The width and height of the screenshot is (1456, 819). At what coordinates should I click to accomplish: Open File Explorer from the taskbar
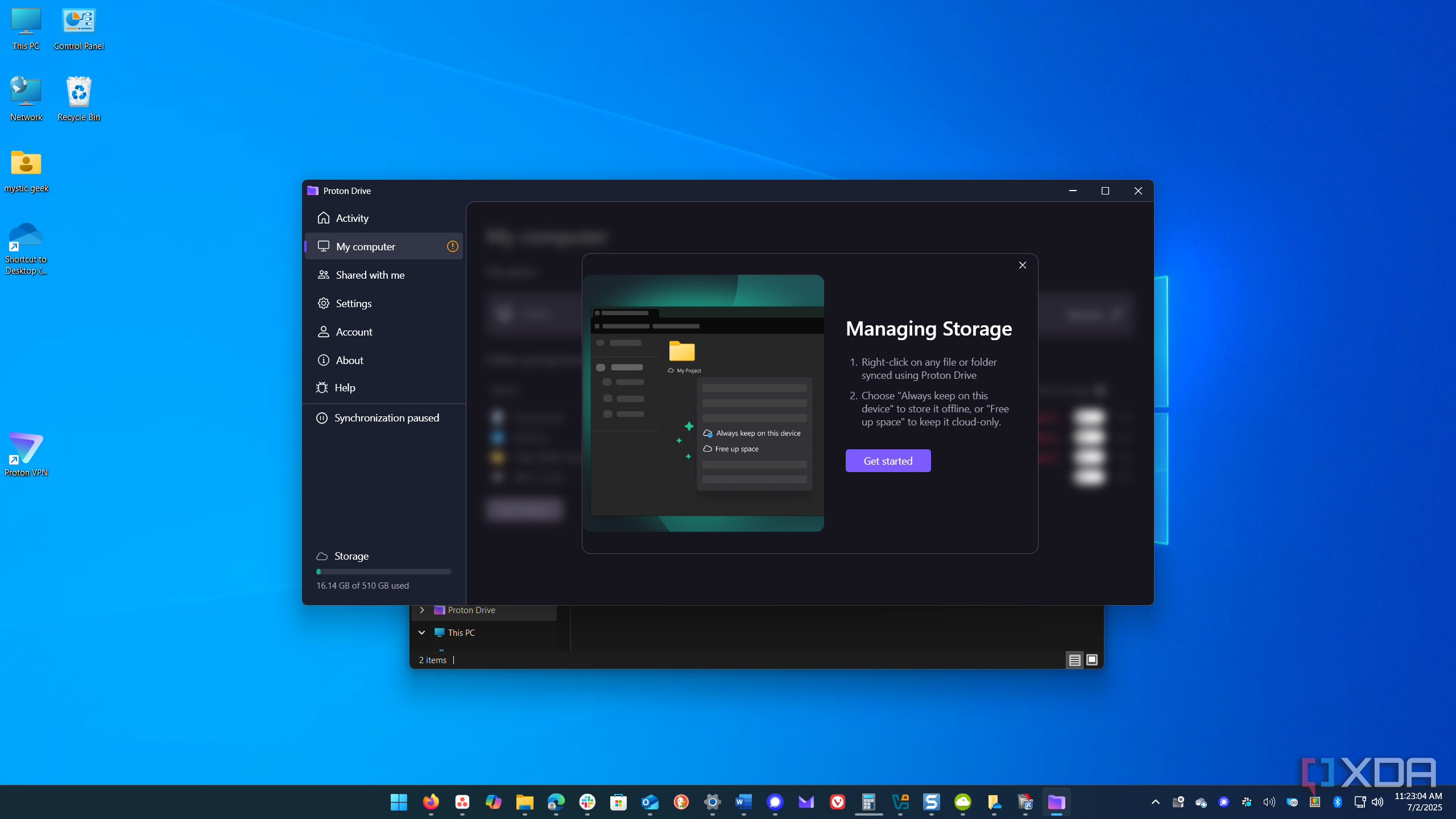coord(524,802)
